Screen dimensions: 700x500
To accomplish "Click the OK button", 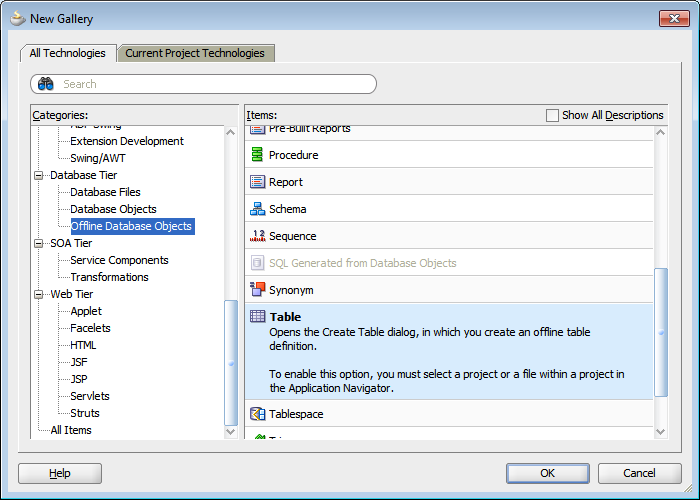I will tap(548, 473).
